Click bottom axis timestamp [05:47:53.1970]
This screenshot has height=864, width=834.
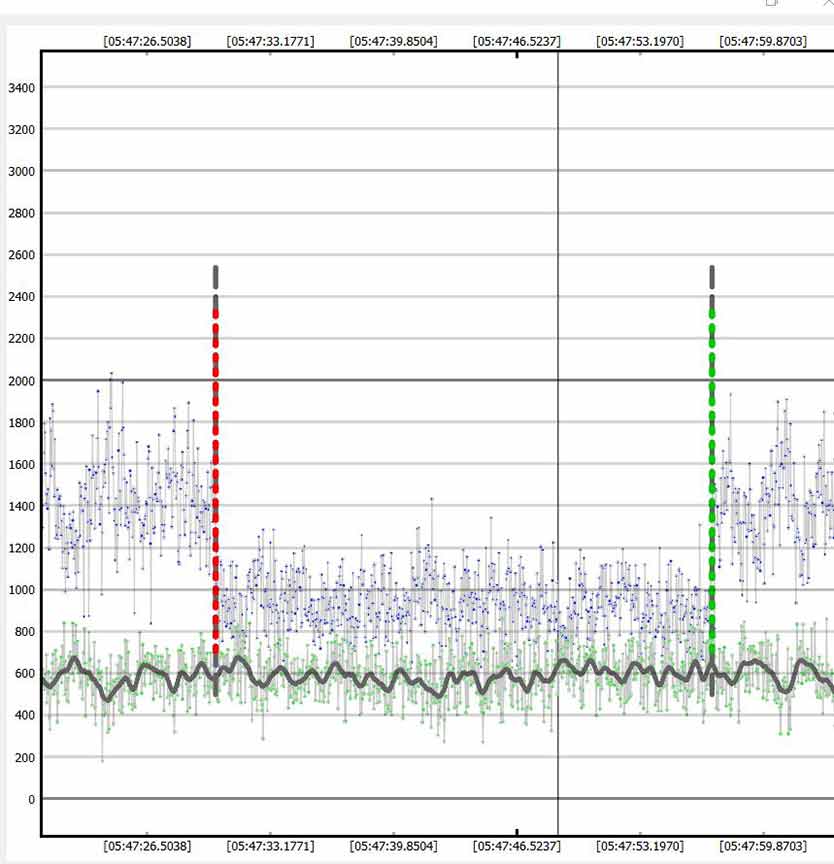pos(640,846)
